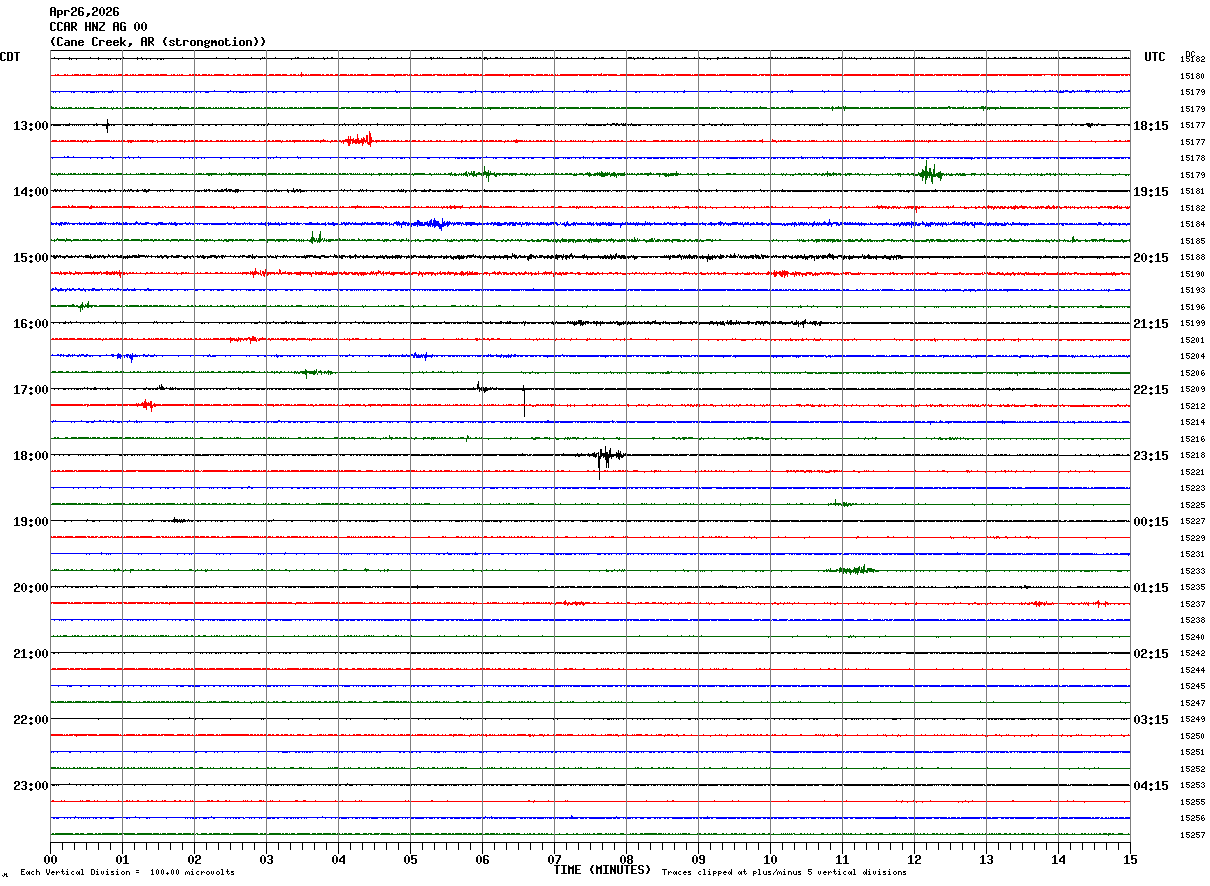Click the "19:15" UTC time label
The height and width of the screenshot is (886, 1210).
(1151, 192)
